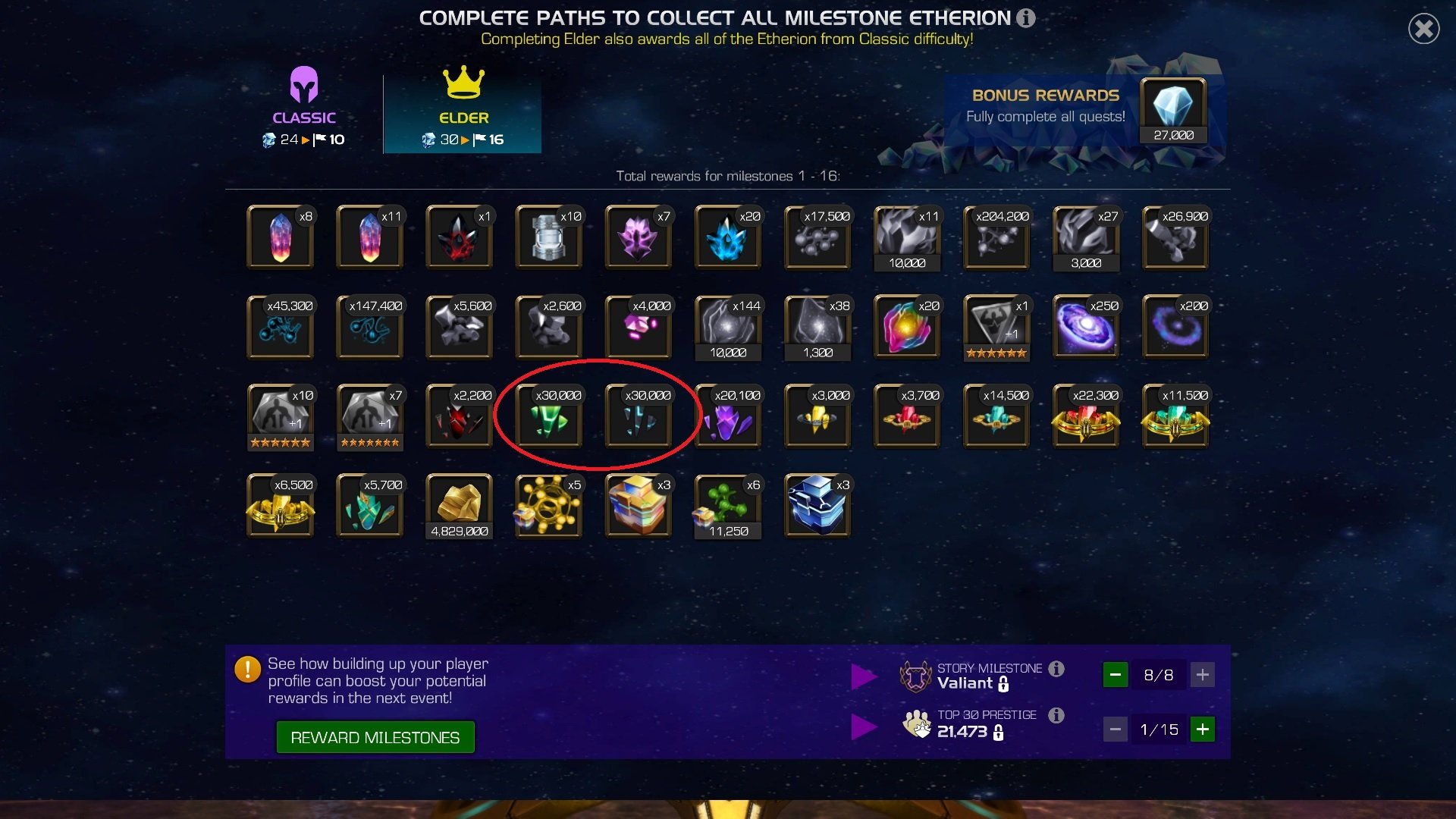The width and height of the screenshot is (1456, 819).
Task: Close the milestone rewards window
Action: click(1423, 29)
